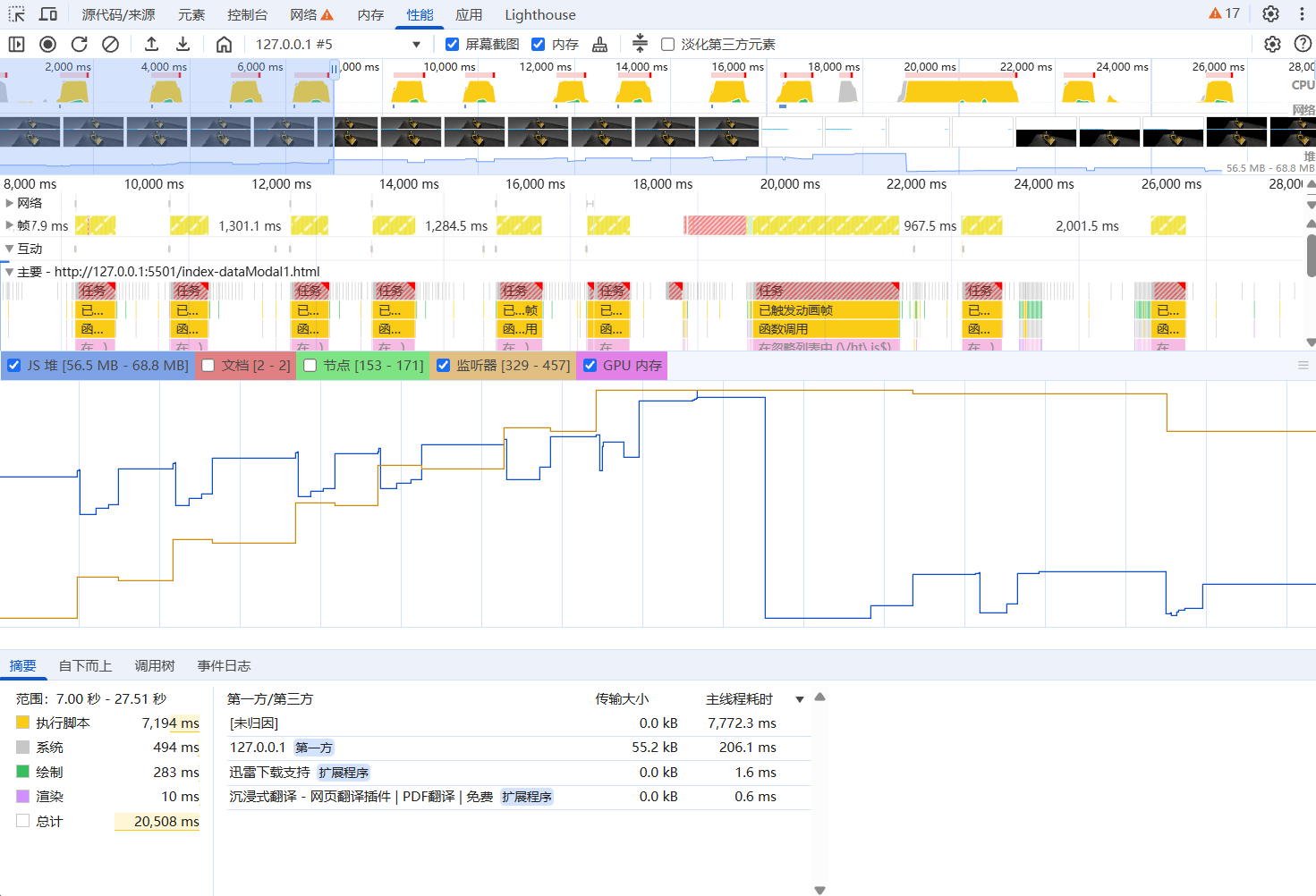Collapse the 互动 track
The width and height of the screenshot is (1316, 896).
[10, 249]
